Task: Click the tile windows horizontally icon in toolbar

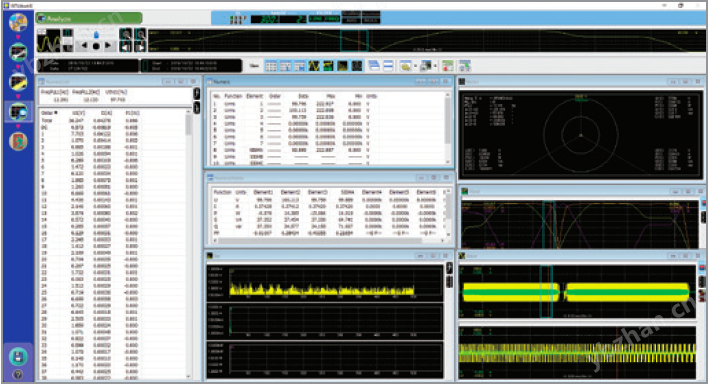Action: click(x=388, y=66)
